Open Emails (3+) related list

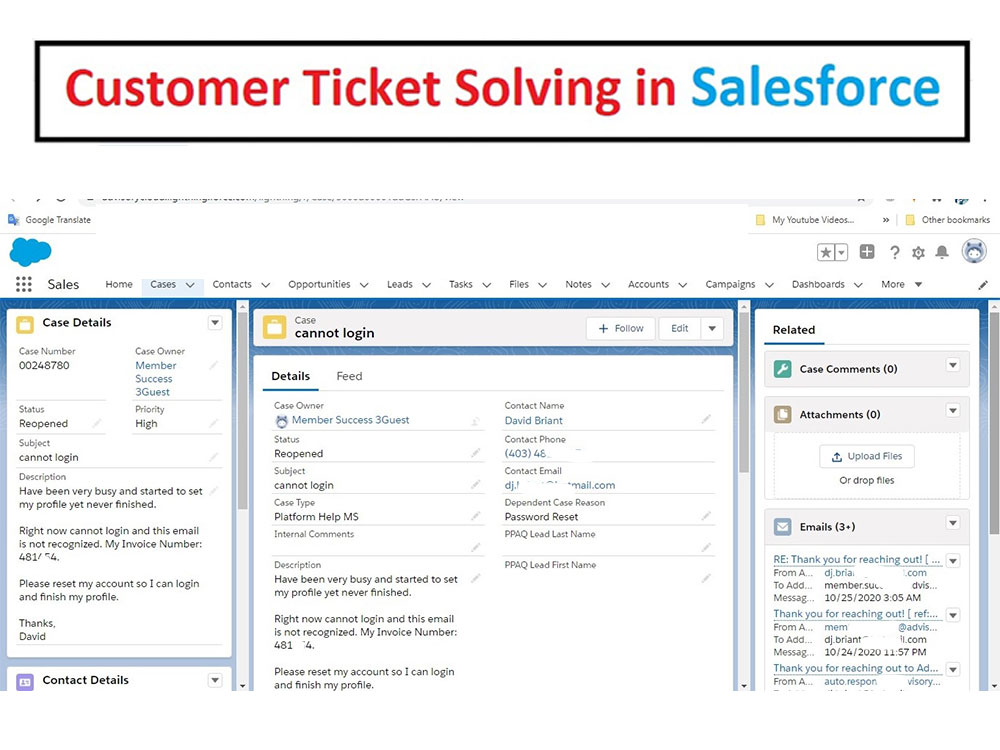coord(827,527)
